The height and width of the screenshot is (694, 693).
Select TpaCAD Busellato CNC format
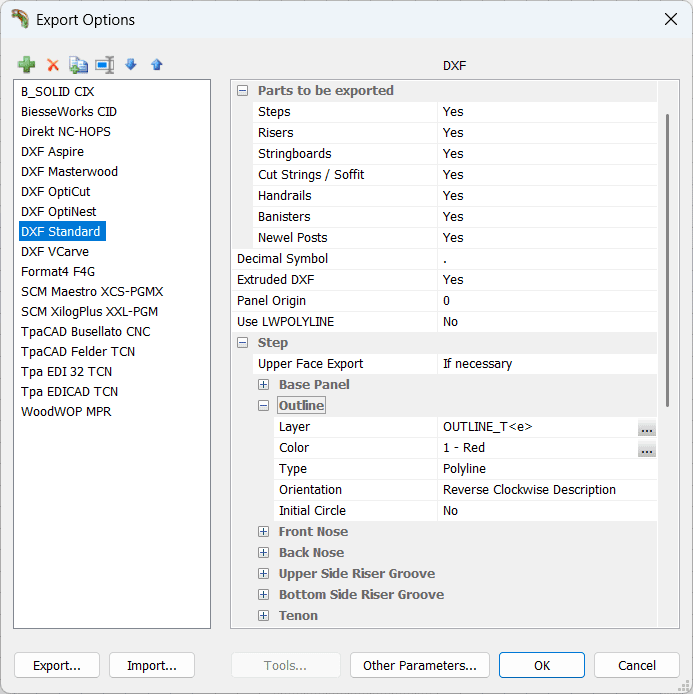85,332
